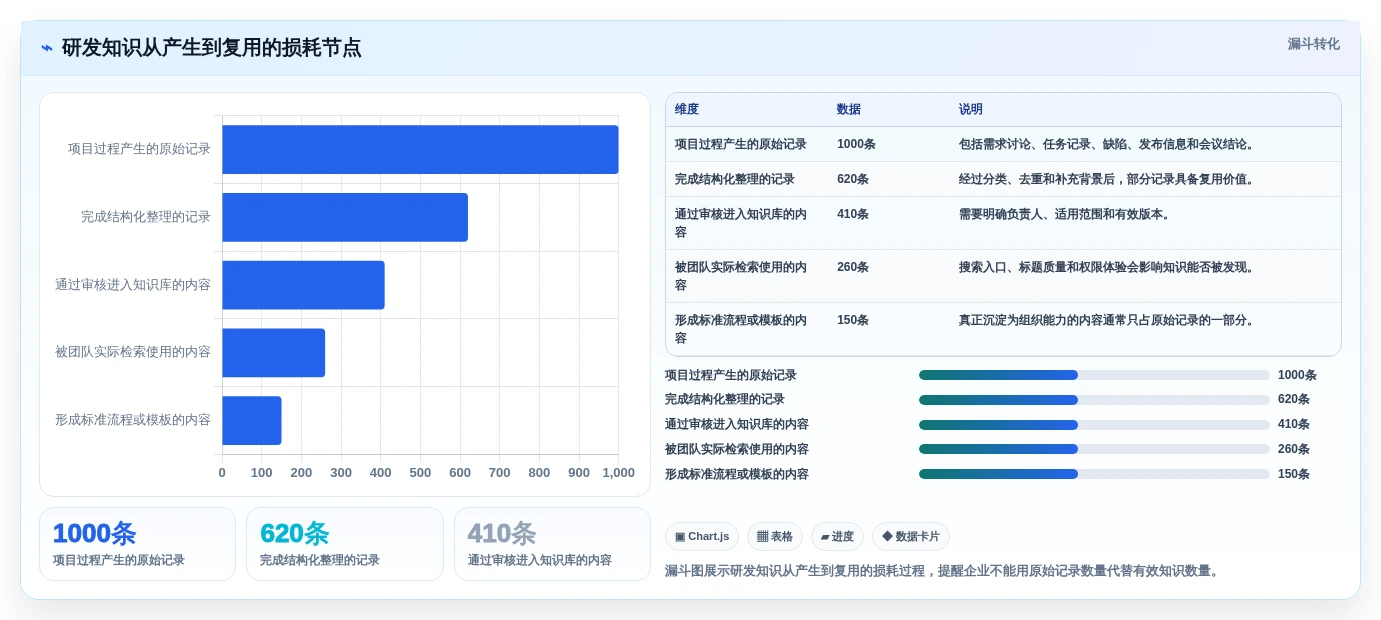Click the 260条 value in the table

click(x=853, y=267)
